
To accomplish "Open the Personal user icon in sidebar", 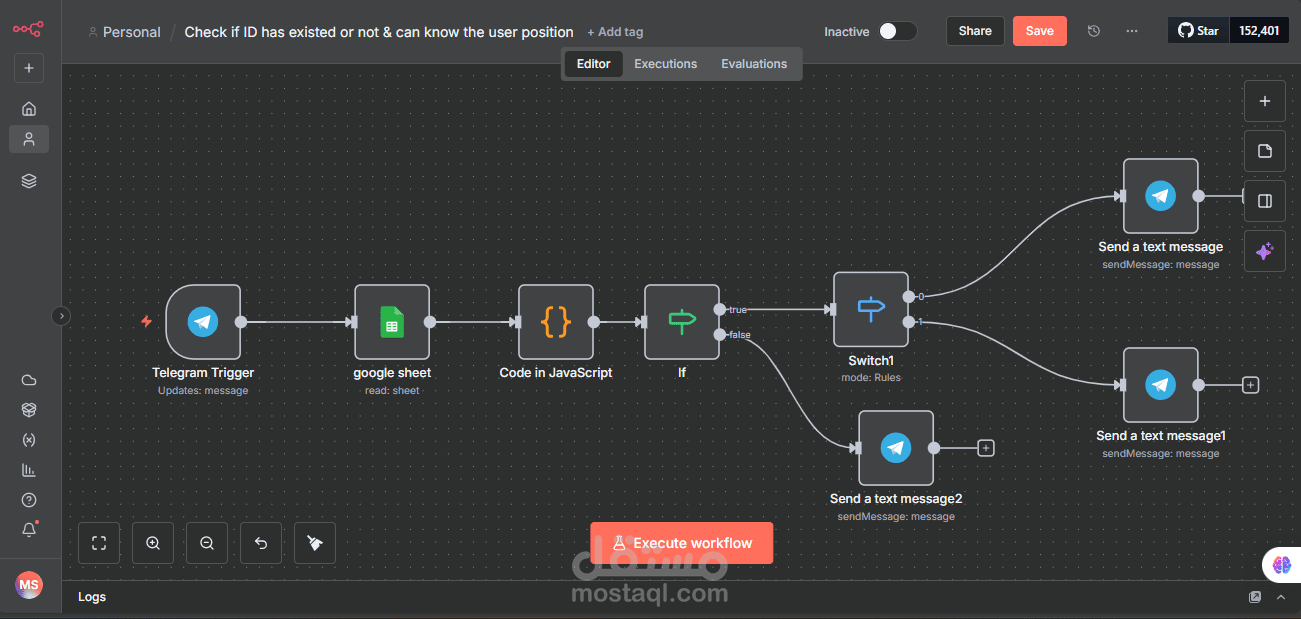I will tap(29, 139).
